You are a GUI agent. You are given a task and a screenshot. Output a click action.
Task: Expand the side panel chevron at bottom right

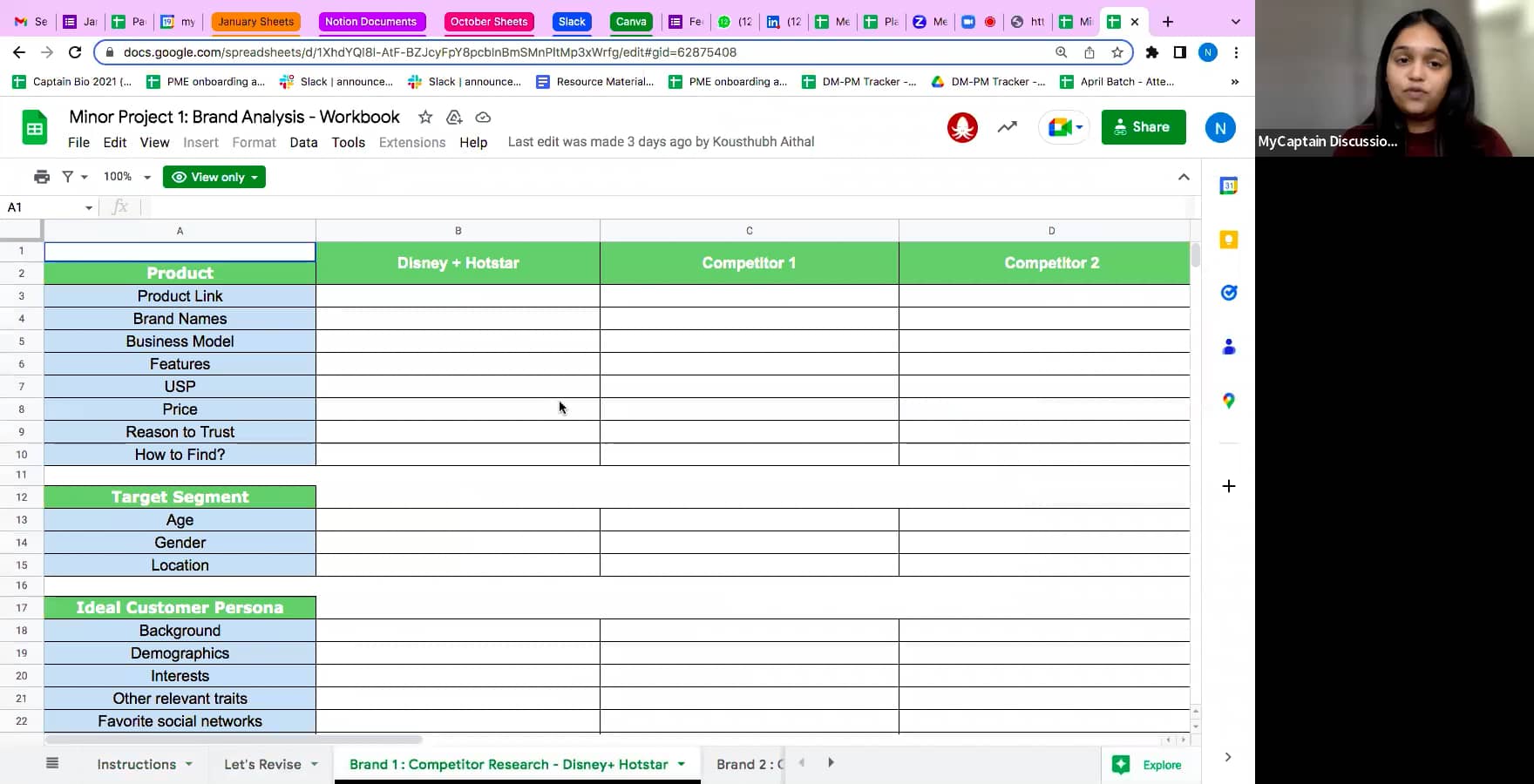click(1228, 757)
